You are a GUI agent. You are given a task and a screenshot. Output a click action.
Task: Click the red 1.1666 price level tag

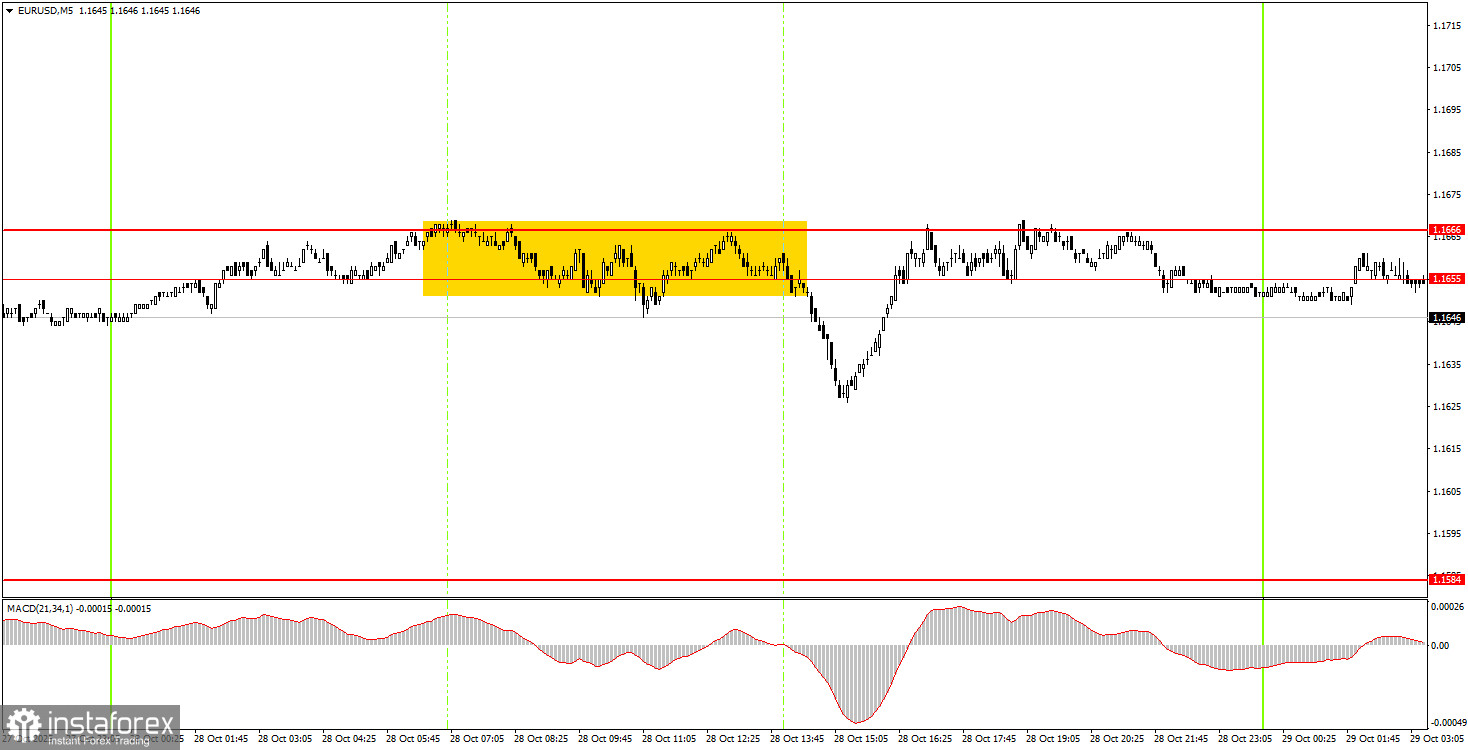click(1447, 230)
